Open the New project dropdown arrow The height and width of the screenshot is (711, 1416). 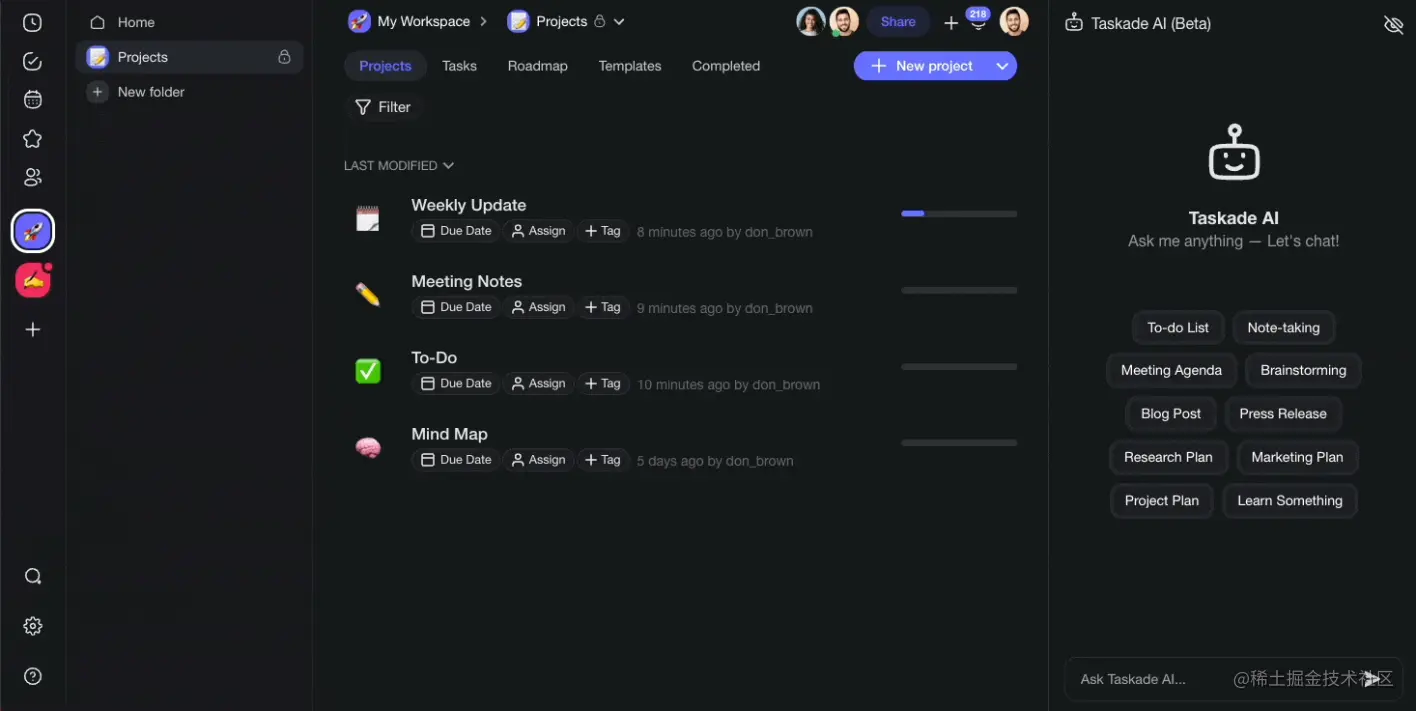pyautogui.click(x=1002, y=66)
